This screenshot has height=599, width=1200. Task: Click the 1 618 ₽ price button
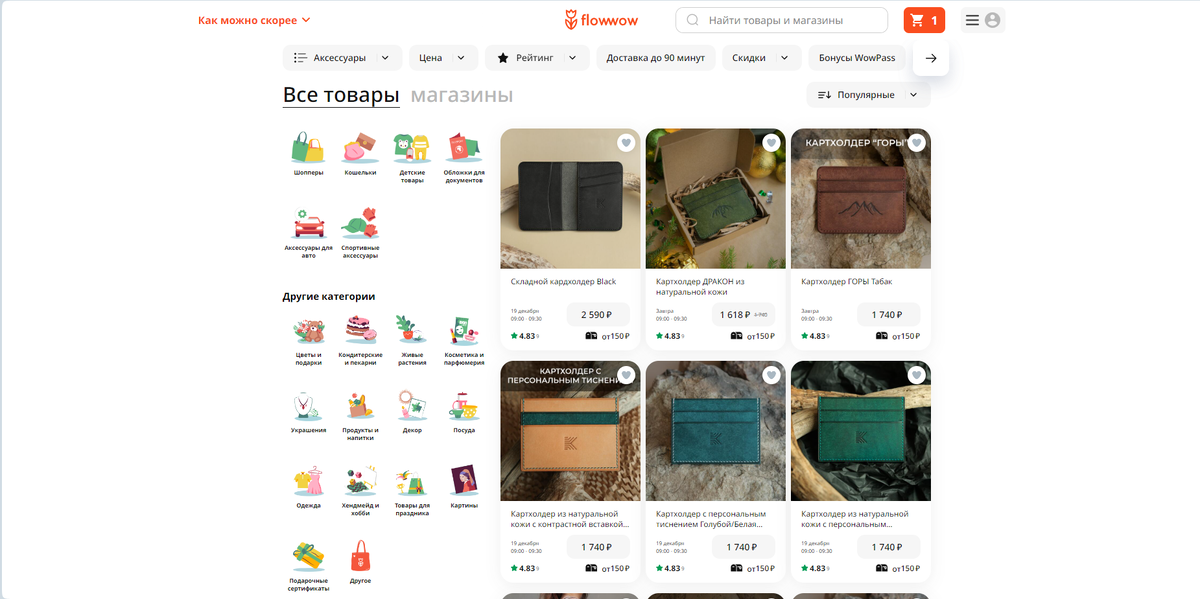coord(743,315)
